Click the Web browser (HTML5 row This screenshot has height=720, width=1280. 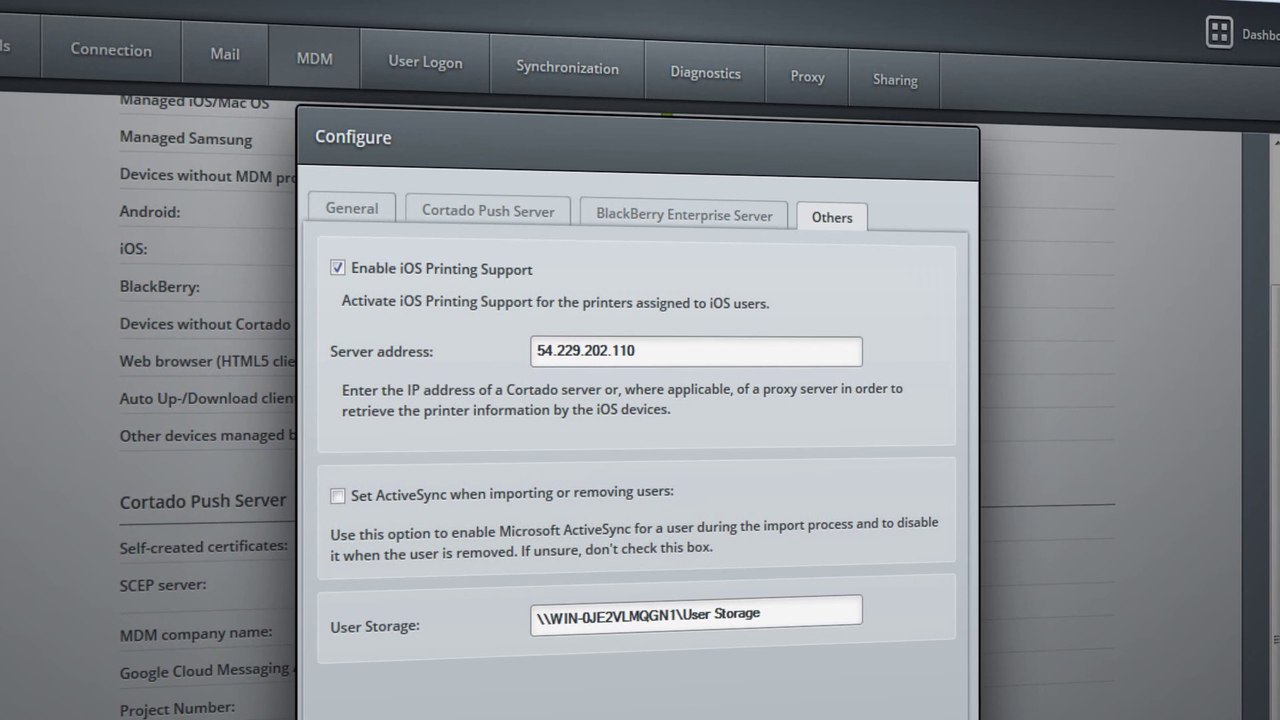(207, 361)
